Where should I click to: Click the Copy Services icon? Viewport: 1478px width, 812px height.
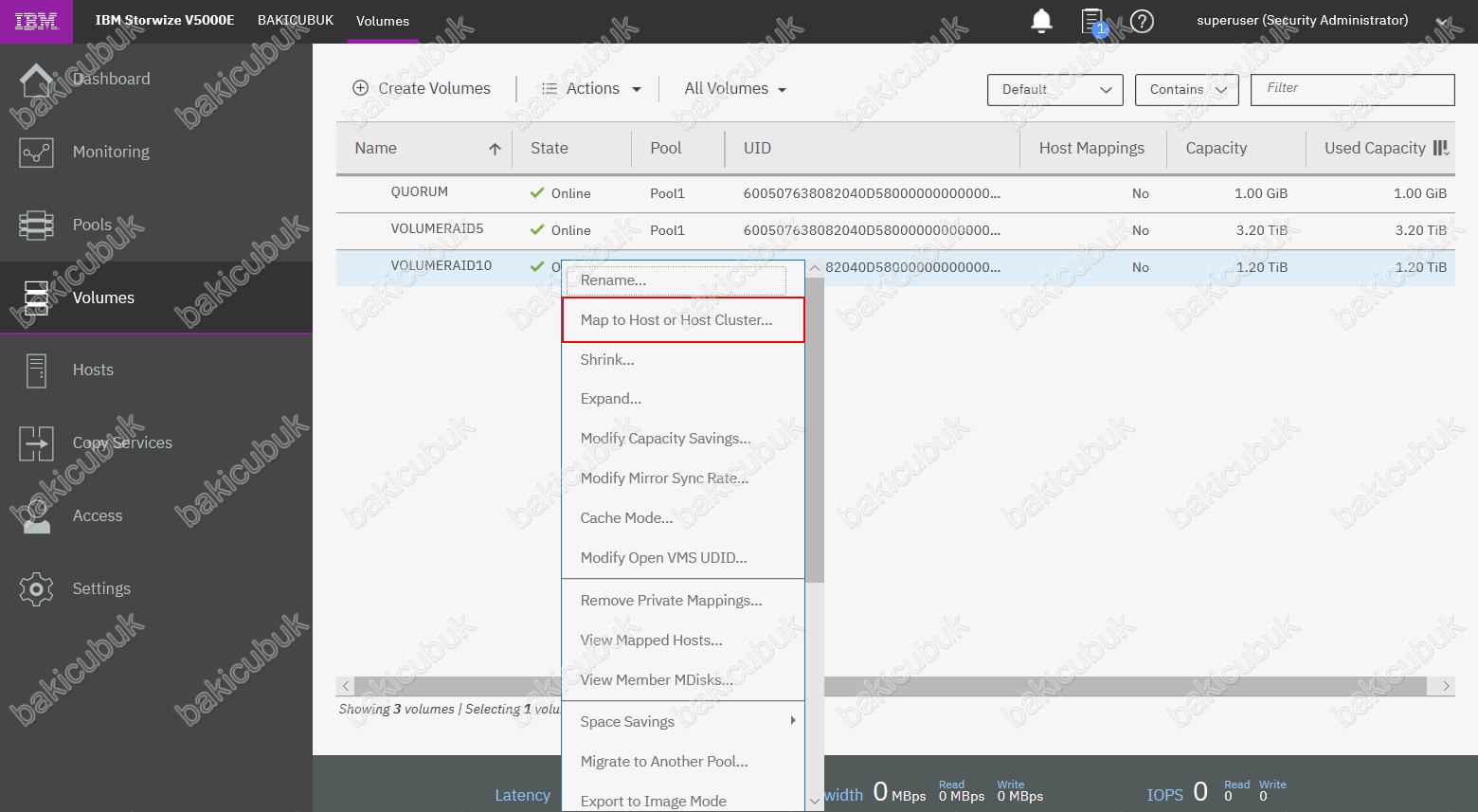36,443
